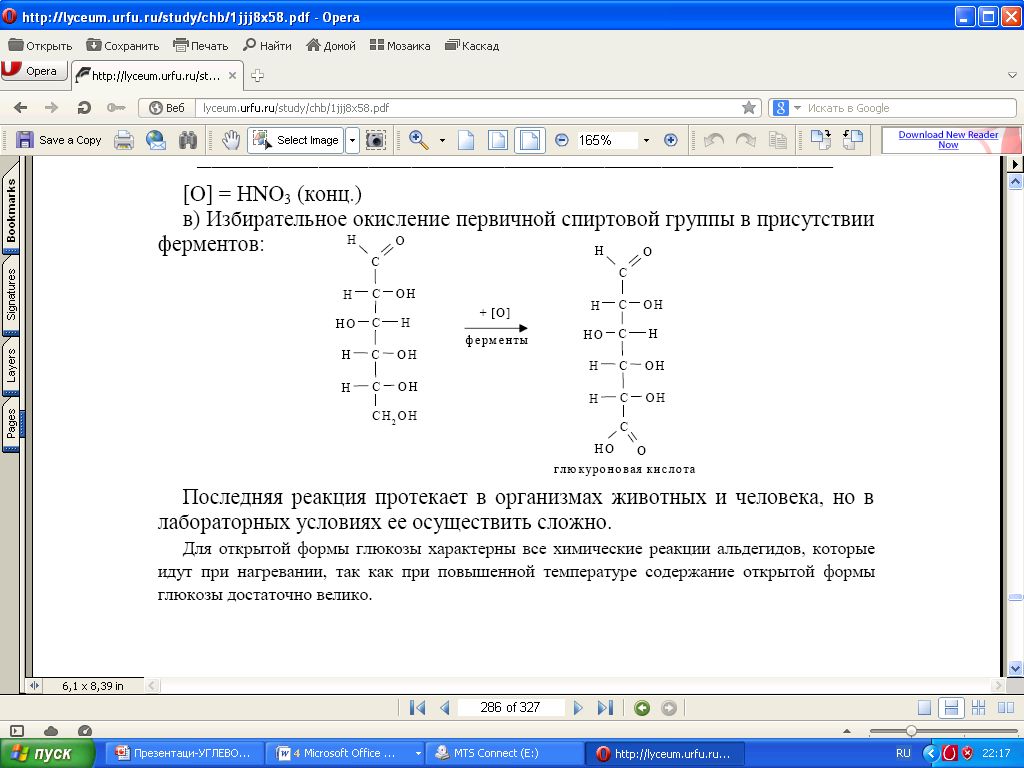Go to previous PDF page
Viewport: 1024px width, 768px height.
coord(445,707)
